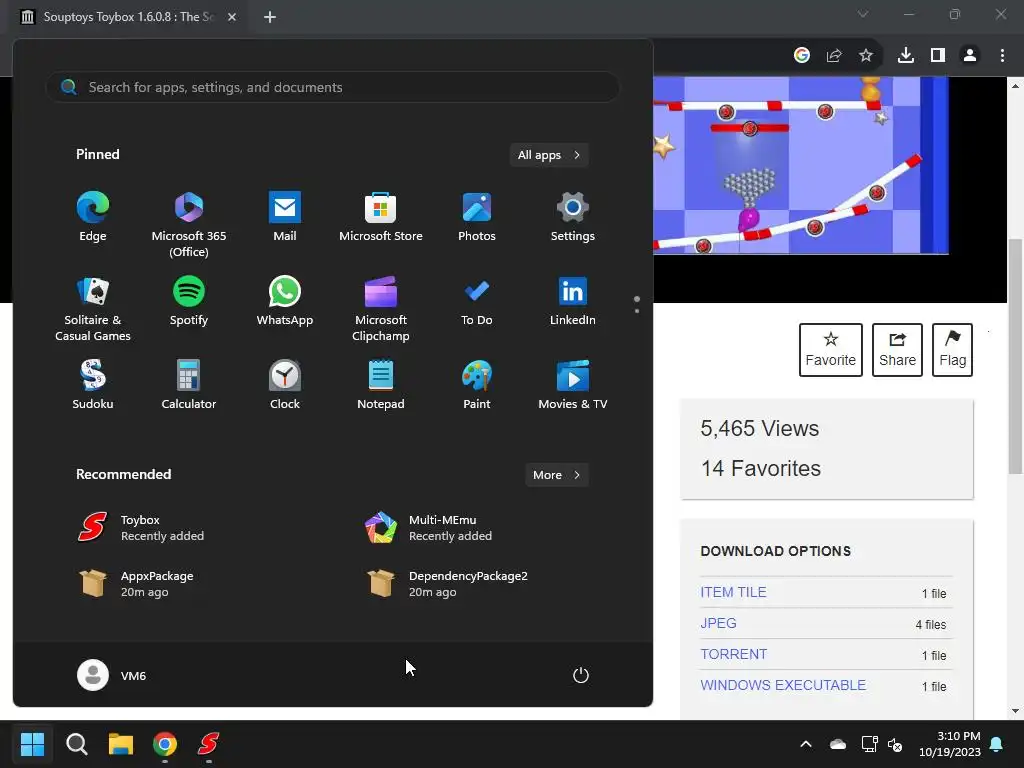Open the JPEG download option
The width and height of the screenshot is (1024, 768).
(x=718, y=623)
